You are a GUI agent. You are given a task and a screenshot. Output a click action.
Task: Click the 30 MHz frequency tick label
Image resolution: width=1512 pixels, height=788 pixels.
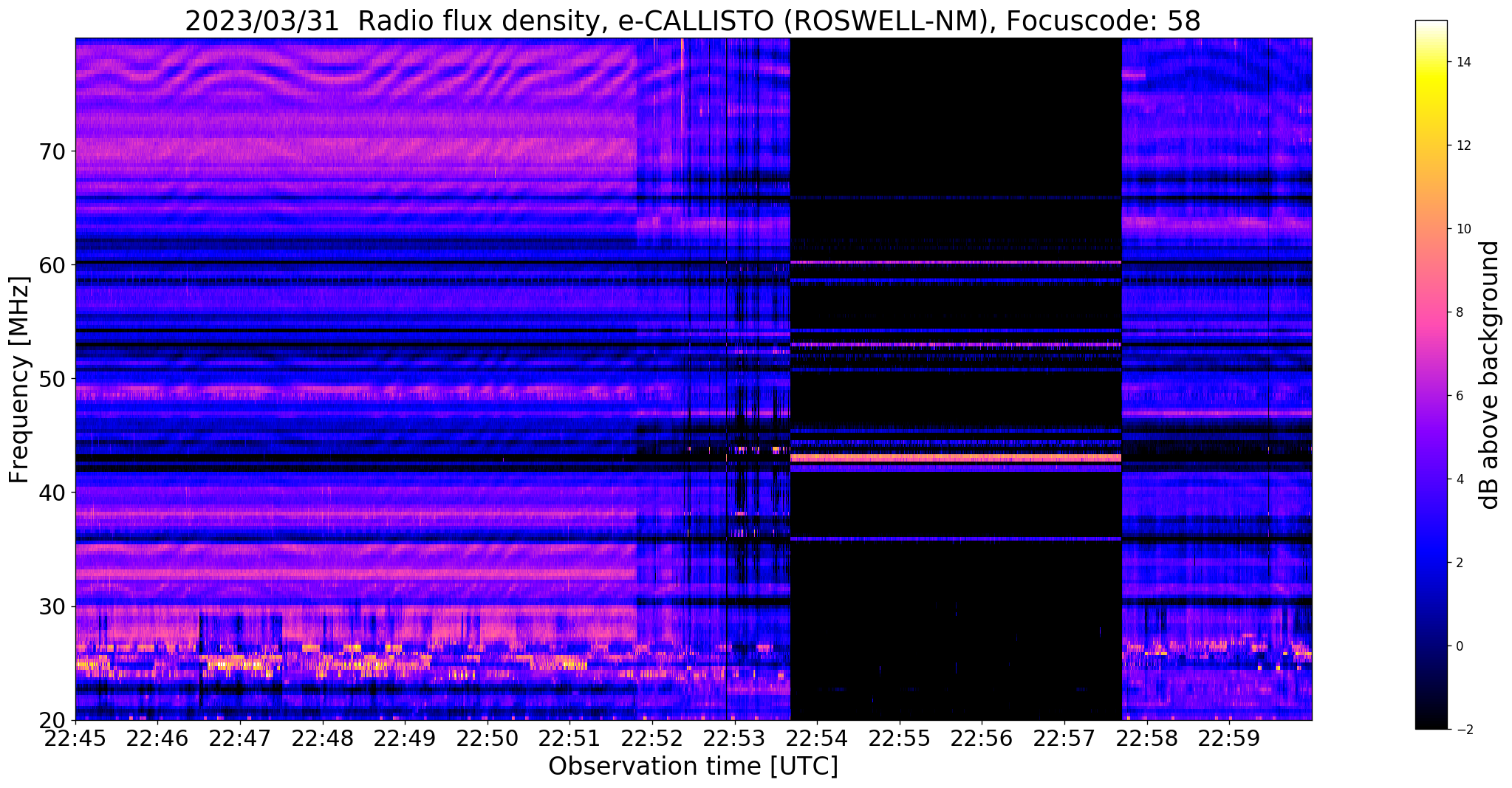[54, 606]
